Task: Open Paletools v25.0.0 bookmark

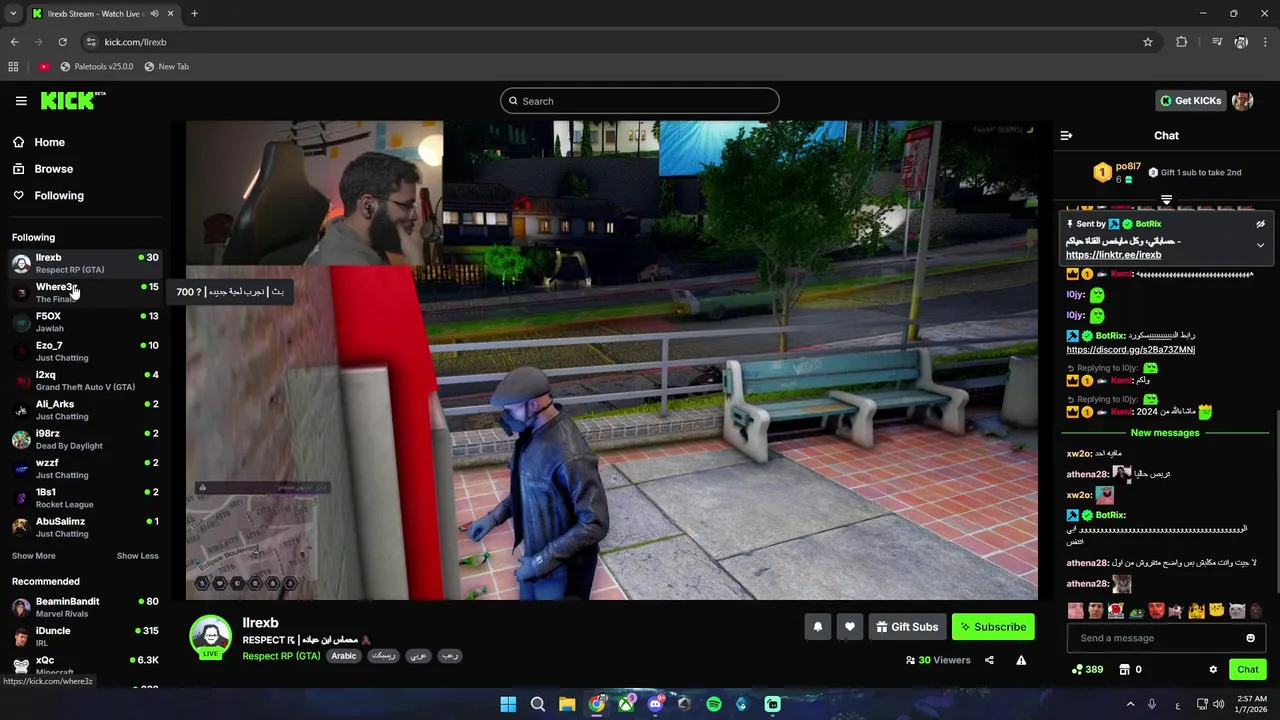Action: [96, 67]
